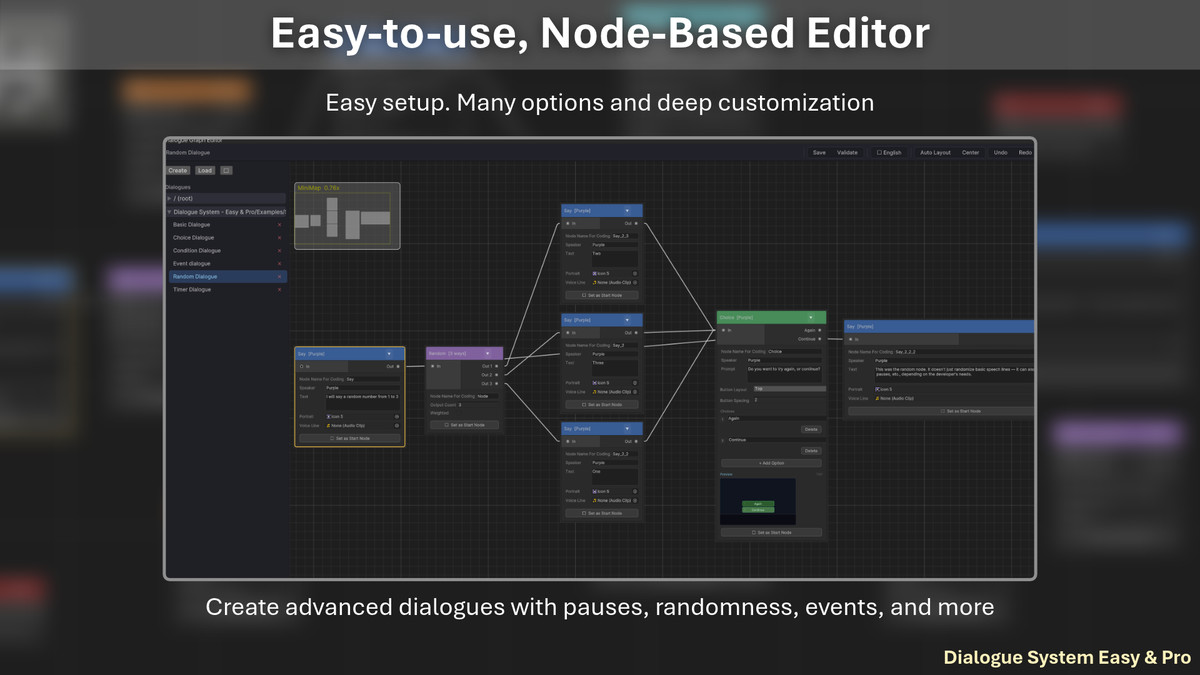Viewport: 1200px width, 675px height.
Task: Check Set as Start Node on Random node
Action: point(464,425)
